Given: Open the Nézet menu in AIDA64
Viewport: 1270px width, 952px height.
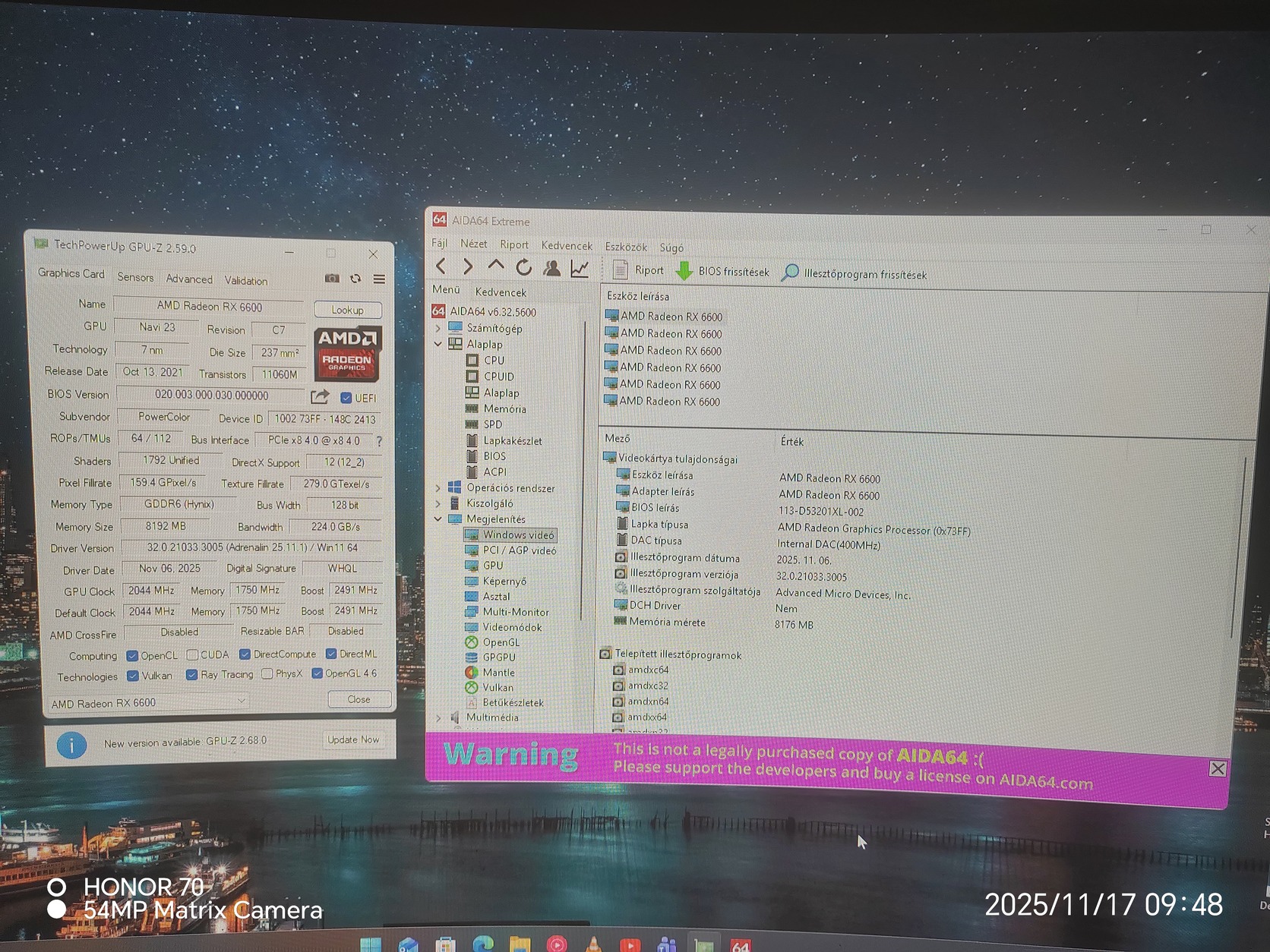Looking at the screenshot, I should (474, 244).
